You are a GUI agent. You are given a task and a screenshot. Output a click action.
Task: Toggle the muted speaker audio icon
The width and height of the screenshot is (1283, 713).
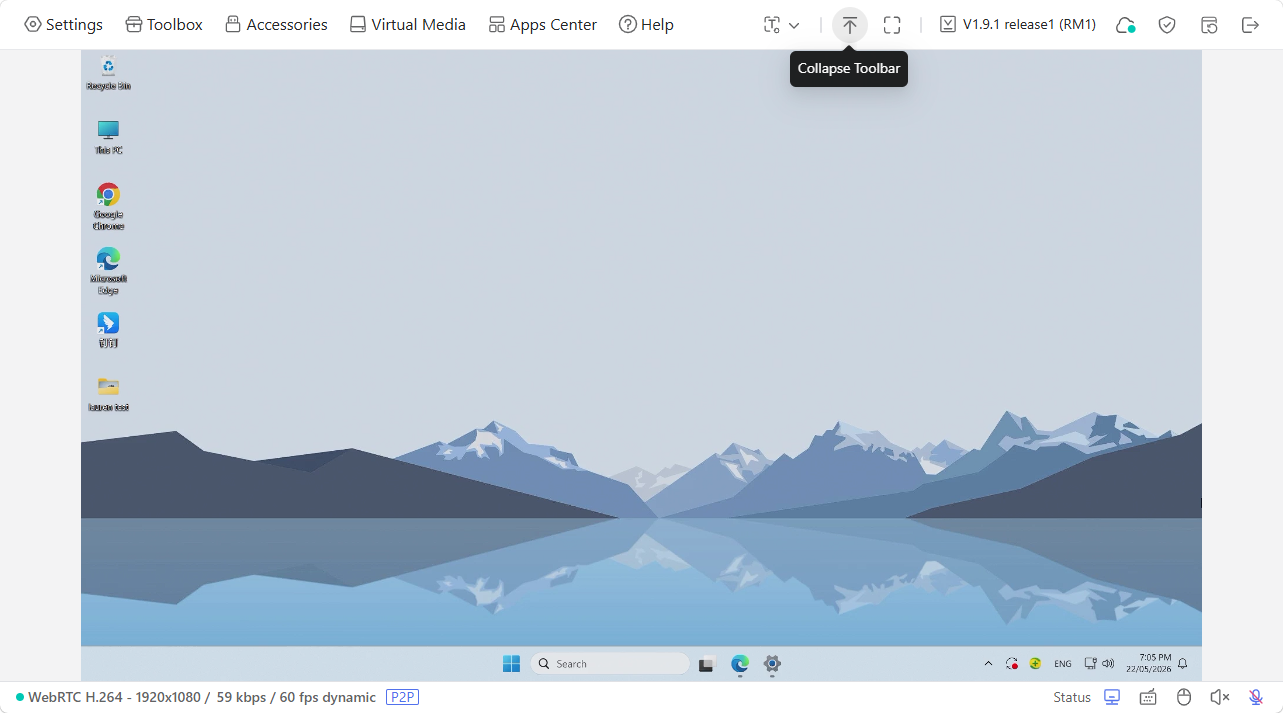coord(1219,697)
